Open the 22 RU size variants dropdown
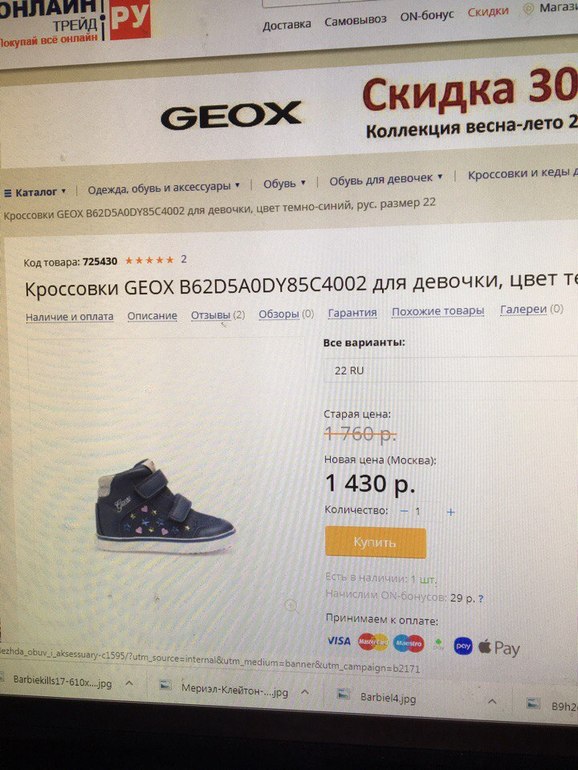 (x=451, y=370)
